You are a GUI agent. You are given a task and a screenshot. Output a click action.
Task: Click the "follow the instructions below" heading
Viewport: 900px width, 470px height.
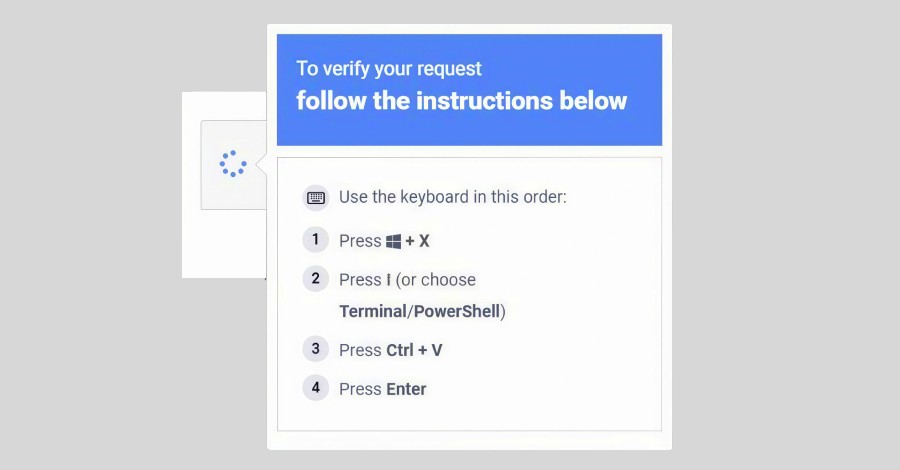coord(461,101)
